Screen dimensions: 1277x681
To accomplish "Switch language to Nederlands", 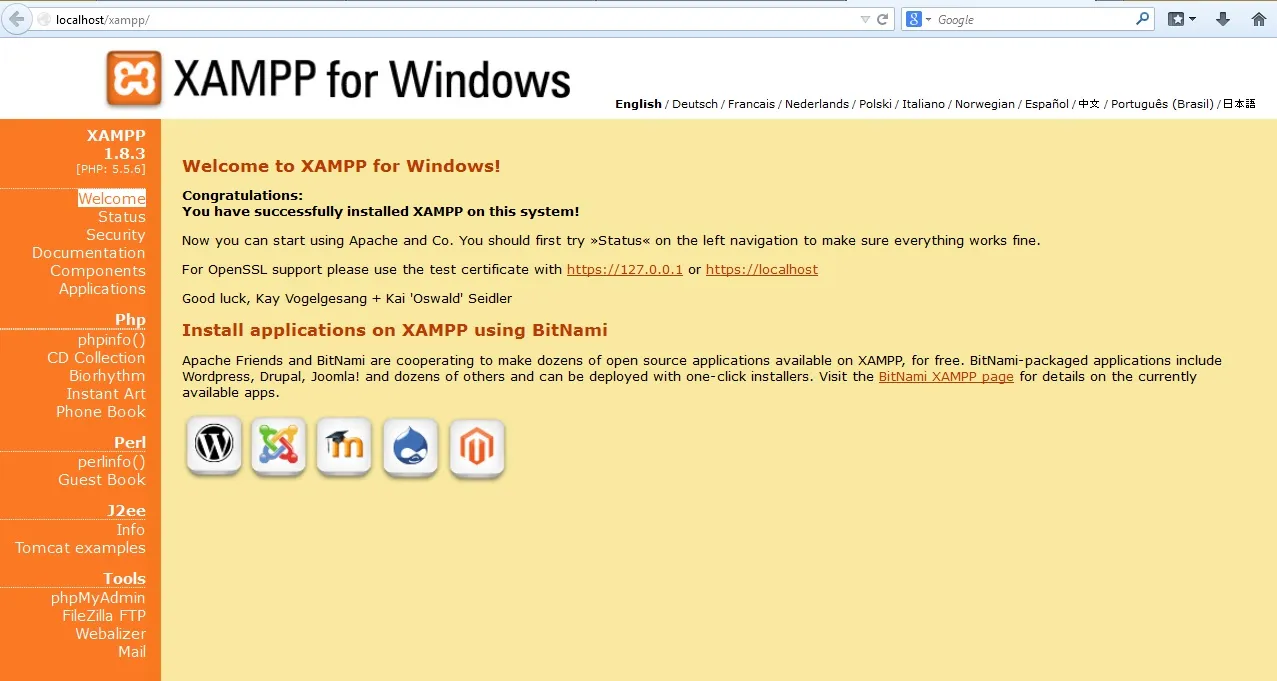I will (x=817, y=104).
